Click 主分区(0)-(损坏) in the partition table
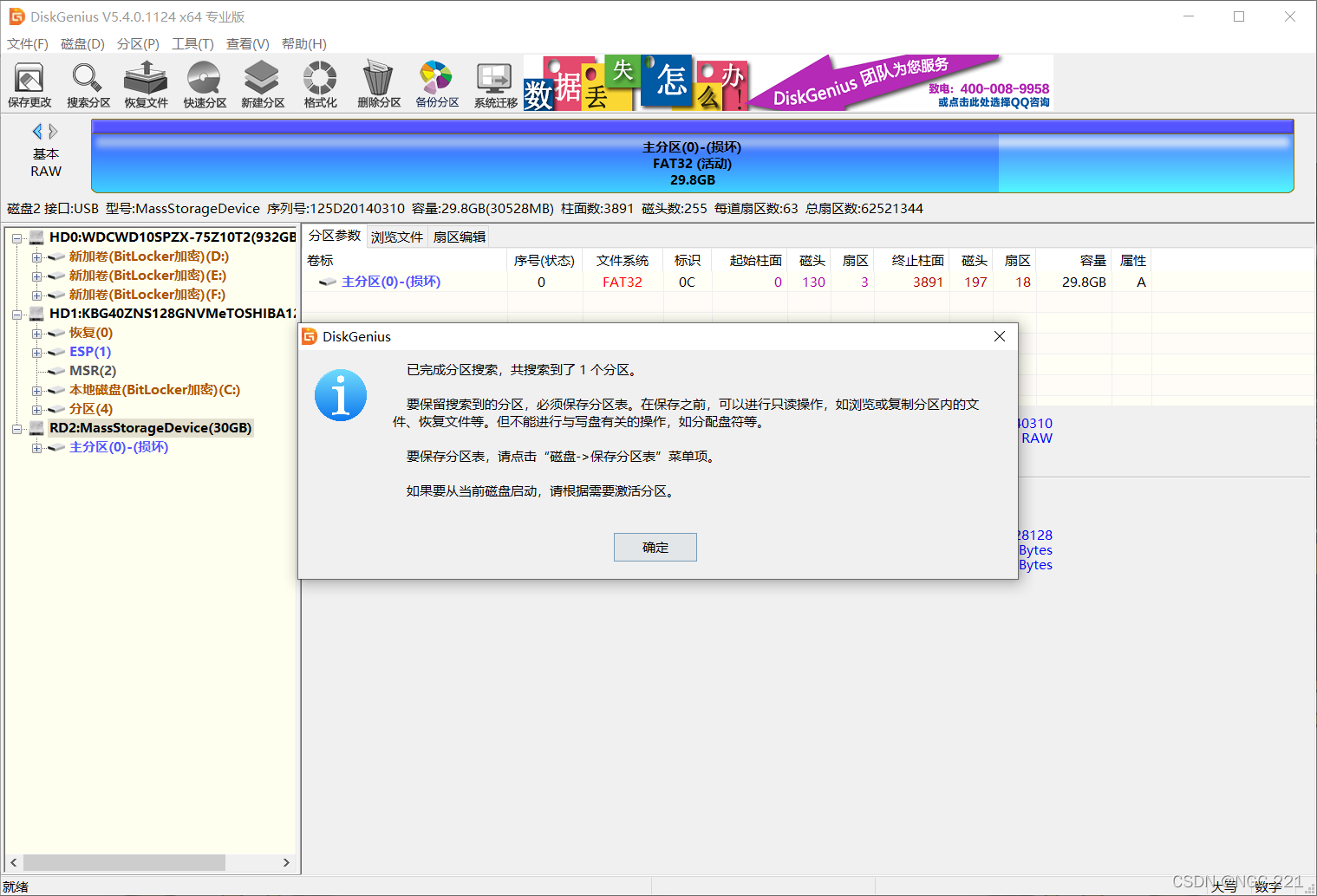The image size is (1317, 896). (x=391, y=282)
